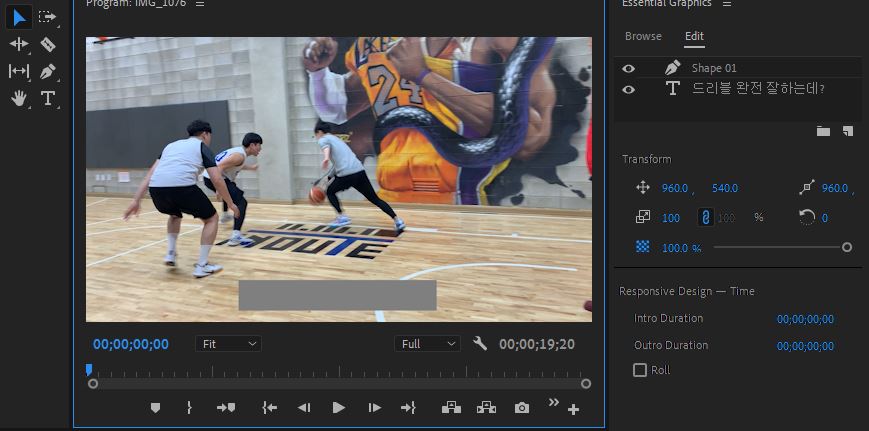Screen dimensions: 869x431
Task: Click the Extract button
Action: pyautogui.click(x=486, y=408)
